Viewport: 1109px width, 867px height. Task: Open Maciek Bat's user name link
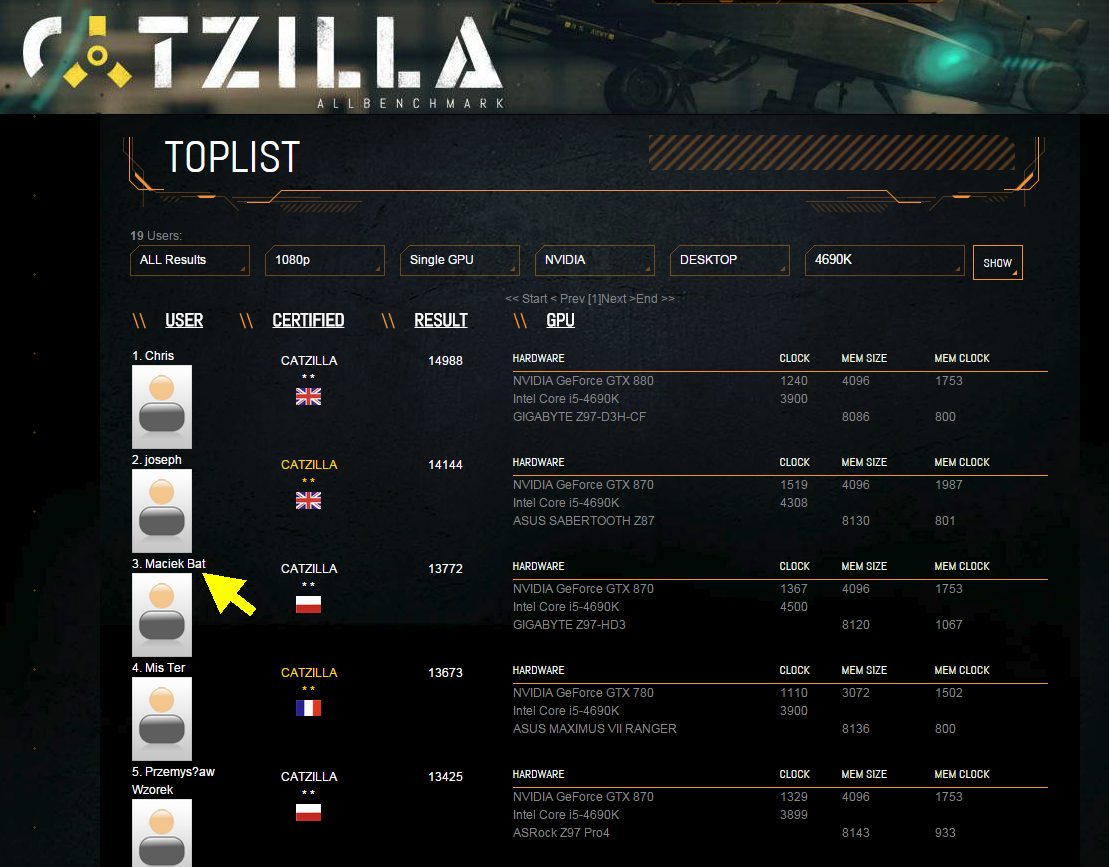(175, 564)
